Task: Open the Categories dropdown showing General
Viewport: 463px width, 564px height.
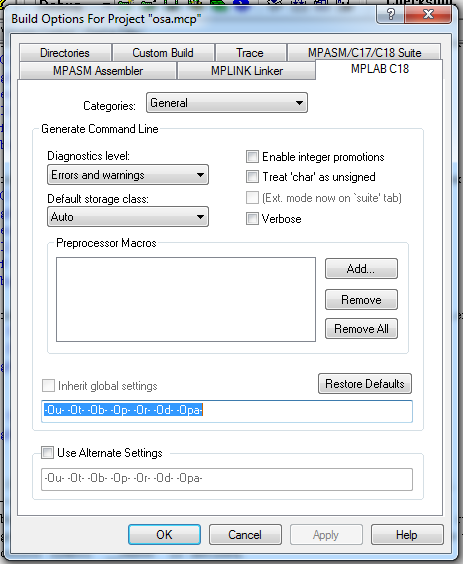Action: 227,103
